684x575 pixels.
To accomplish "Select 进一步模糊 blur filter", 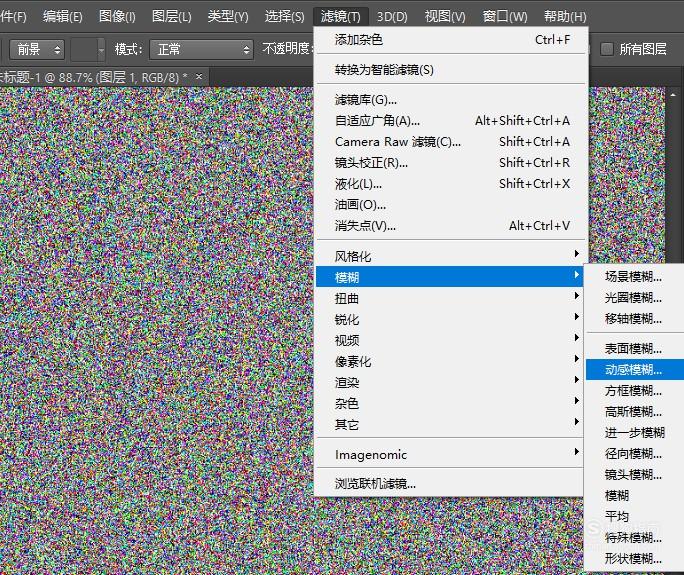I will [635, 432].
